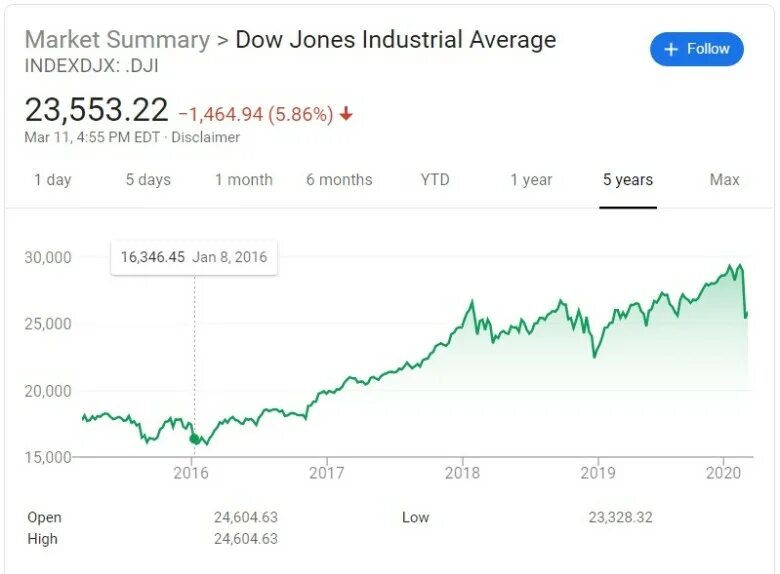Click the Market Summary breadcrumb link
Screen dimensions: 780x574
click(x=117, y=40)
